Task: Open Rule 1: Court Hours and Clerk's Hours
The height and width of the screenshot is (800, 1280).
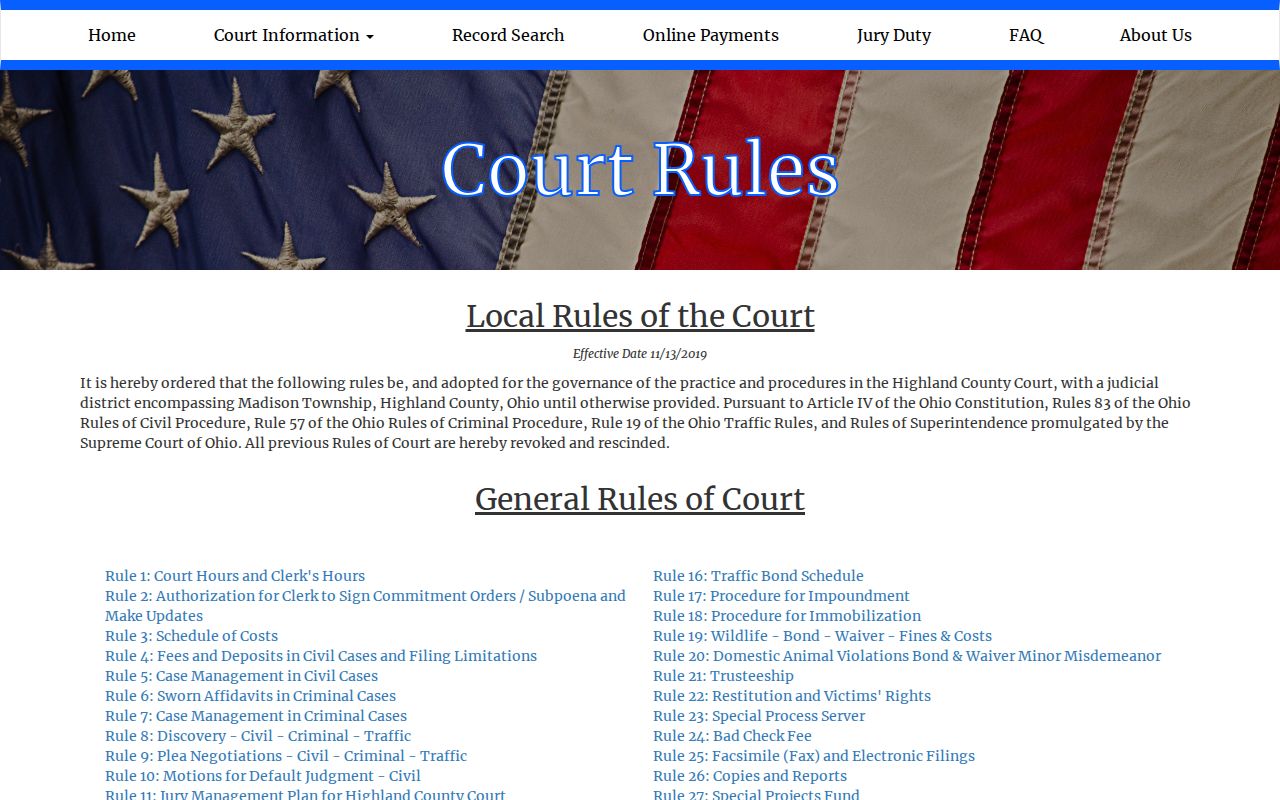Action: coord(235,576)
